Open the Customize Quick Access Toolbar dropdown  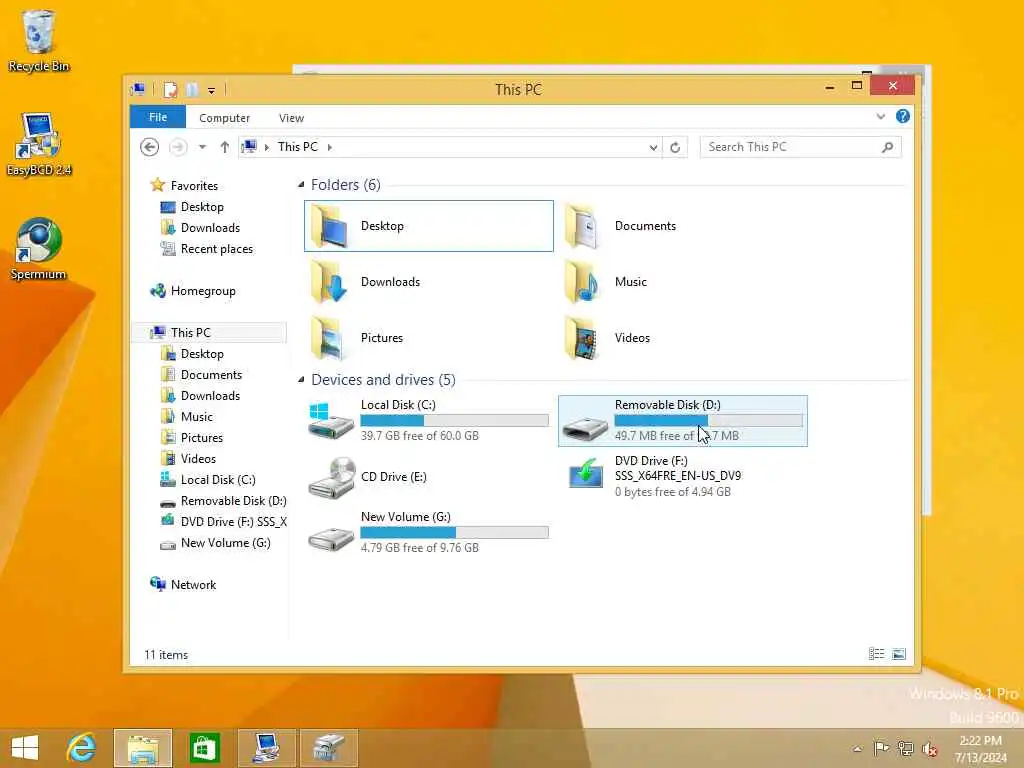(x=211, y=90)
